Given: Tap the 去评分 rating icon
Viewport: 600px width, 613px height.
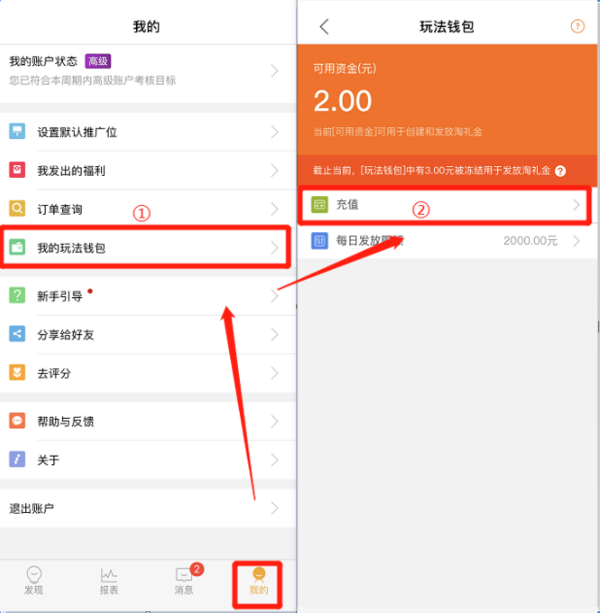Looking at the screenshot, I should 17,373.
